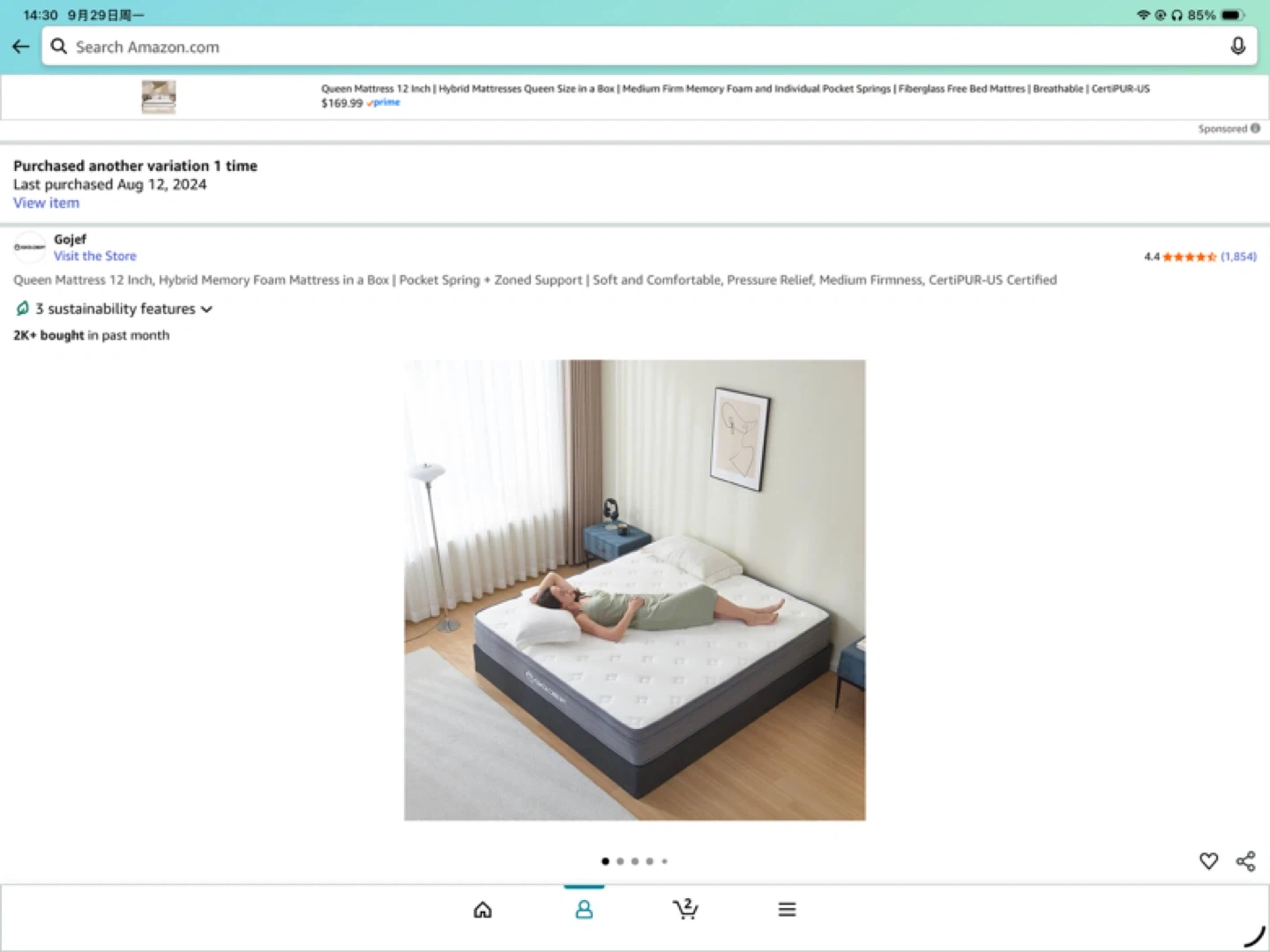Add the mattress to wishlist via heart icon
Viewport: 1270px width, 952px height.
[1208, 861]
